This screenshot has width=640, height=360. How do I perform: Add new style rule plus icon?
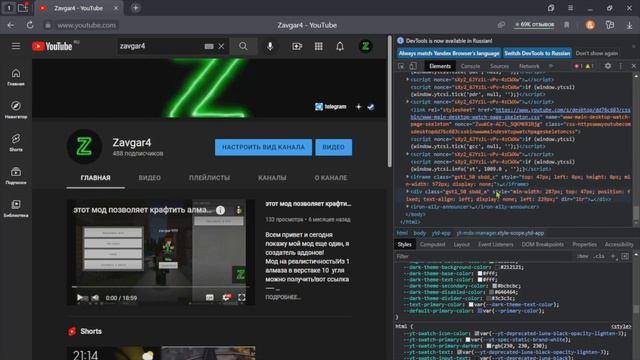613,256
